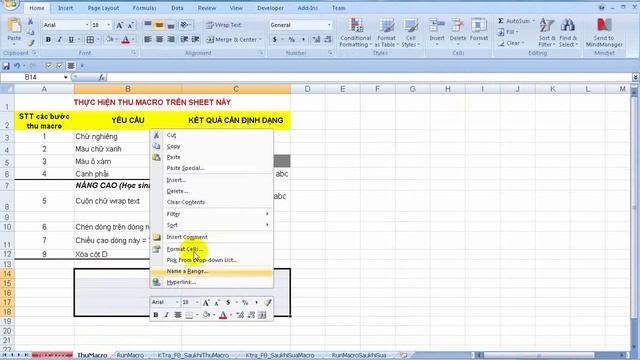Open the Name Box dropdown arrow
Screen dimensions: 640x360
(65, 77)
